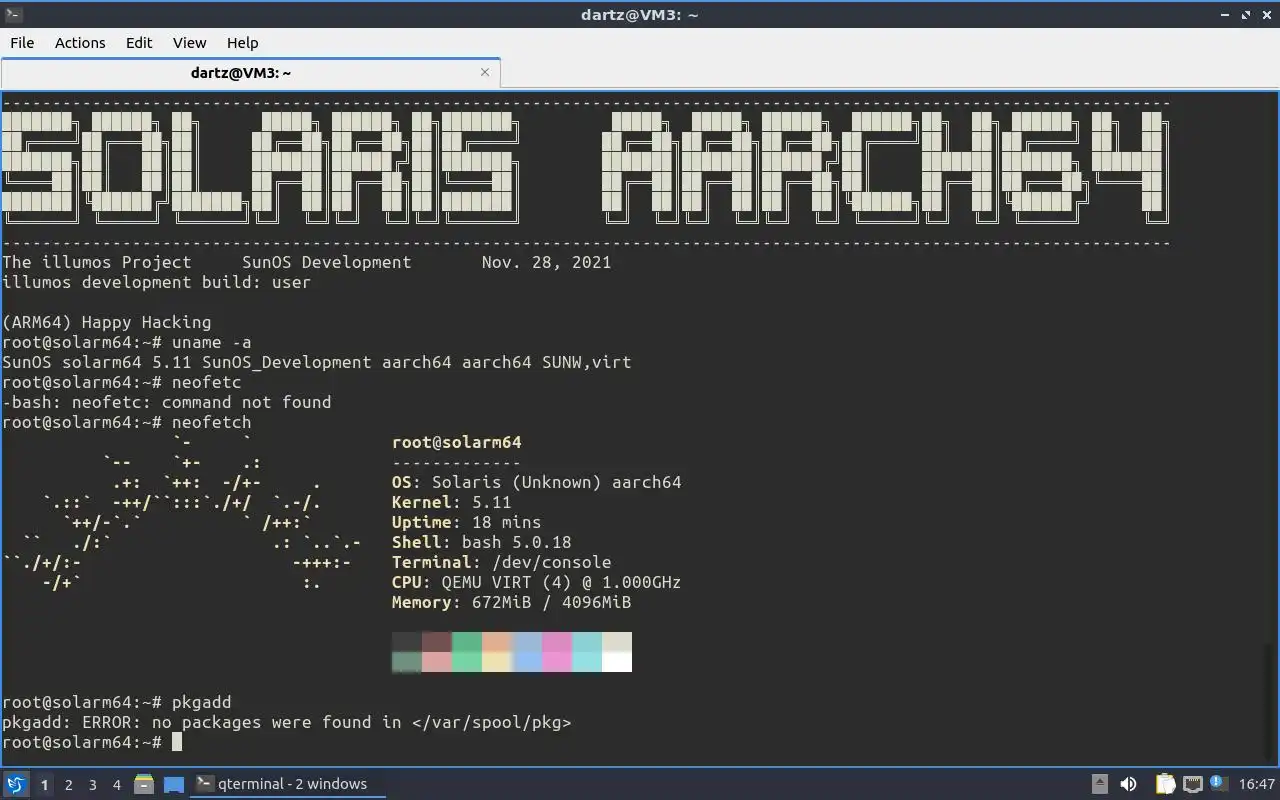Click the 'pkgadd: ERROR: no packages' line

click(x=286, y=722)
